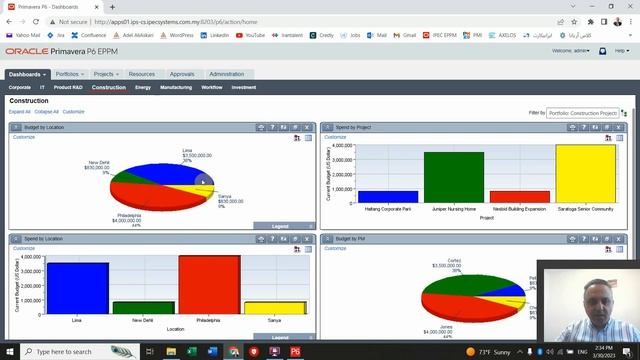Click the browser address bar

pyautogui.click(x=302, y=22)
